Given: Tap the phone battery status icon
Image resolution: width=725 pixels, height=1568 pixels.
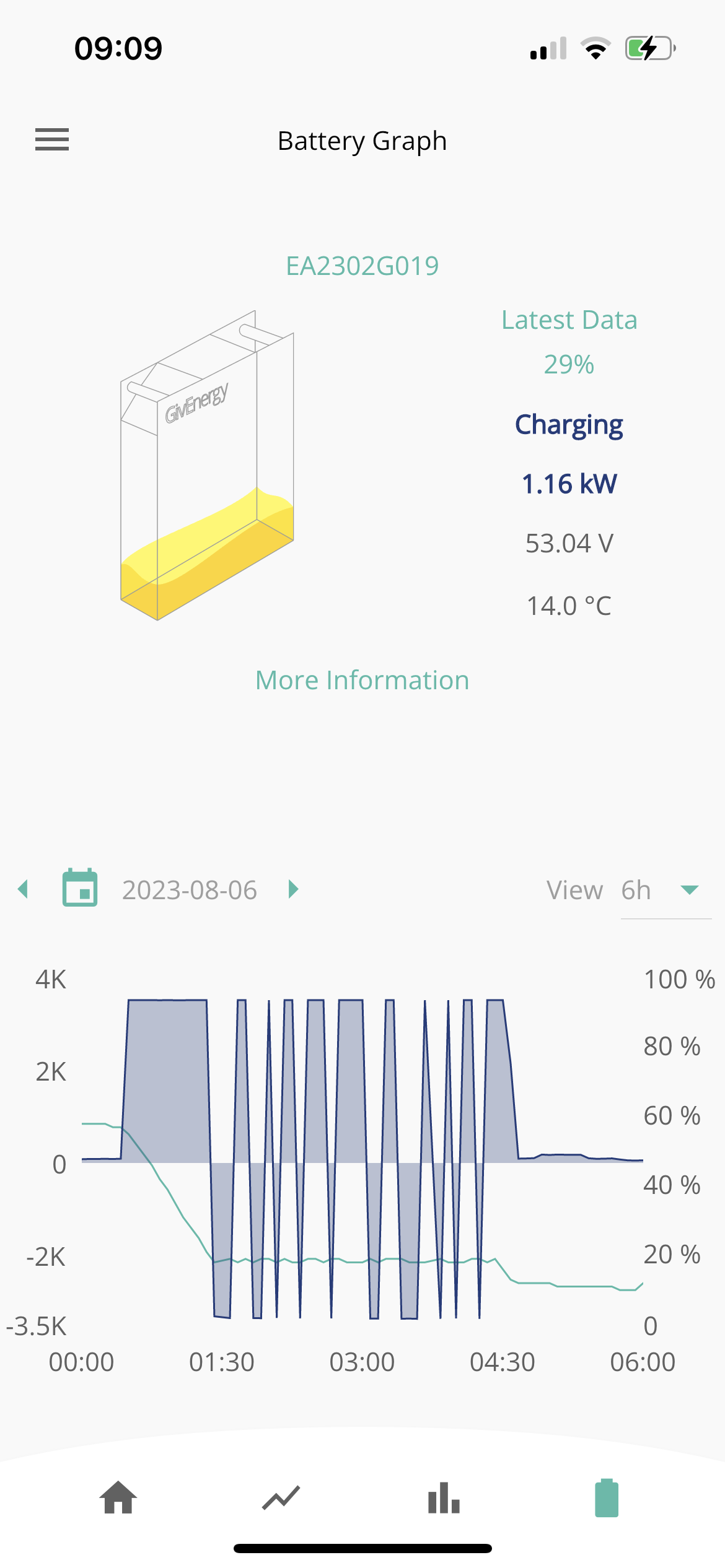Looking at the screenshot, I should point(650,48).
